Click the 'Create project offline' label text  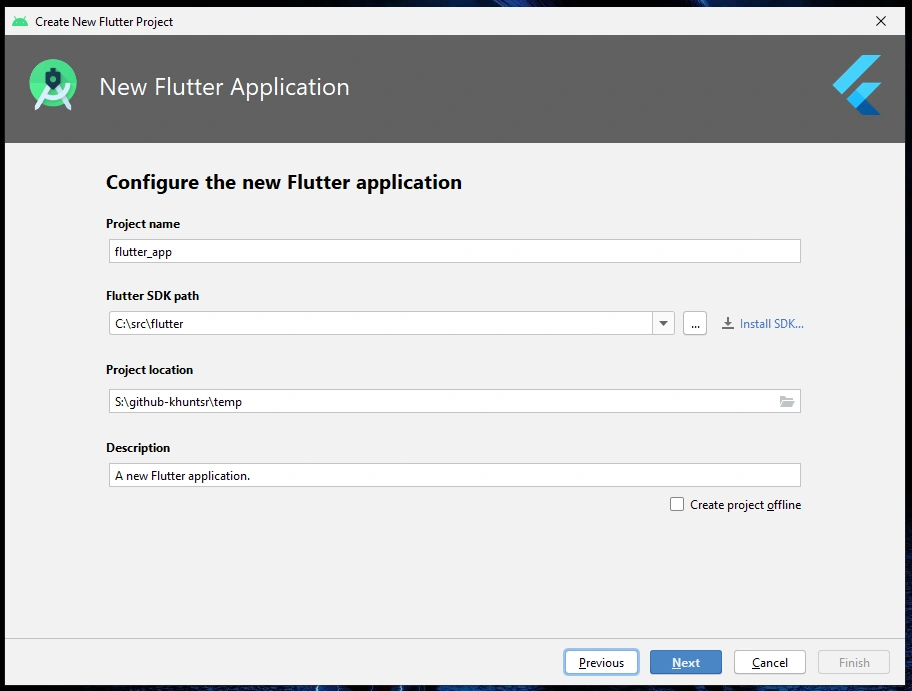click(x=746, y=505)
